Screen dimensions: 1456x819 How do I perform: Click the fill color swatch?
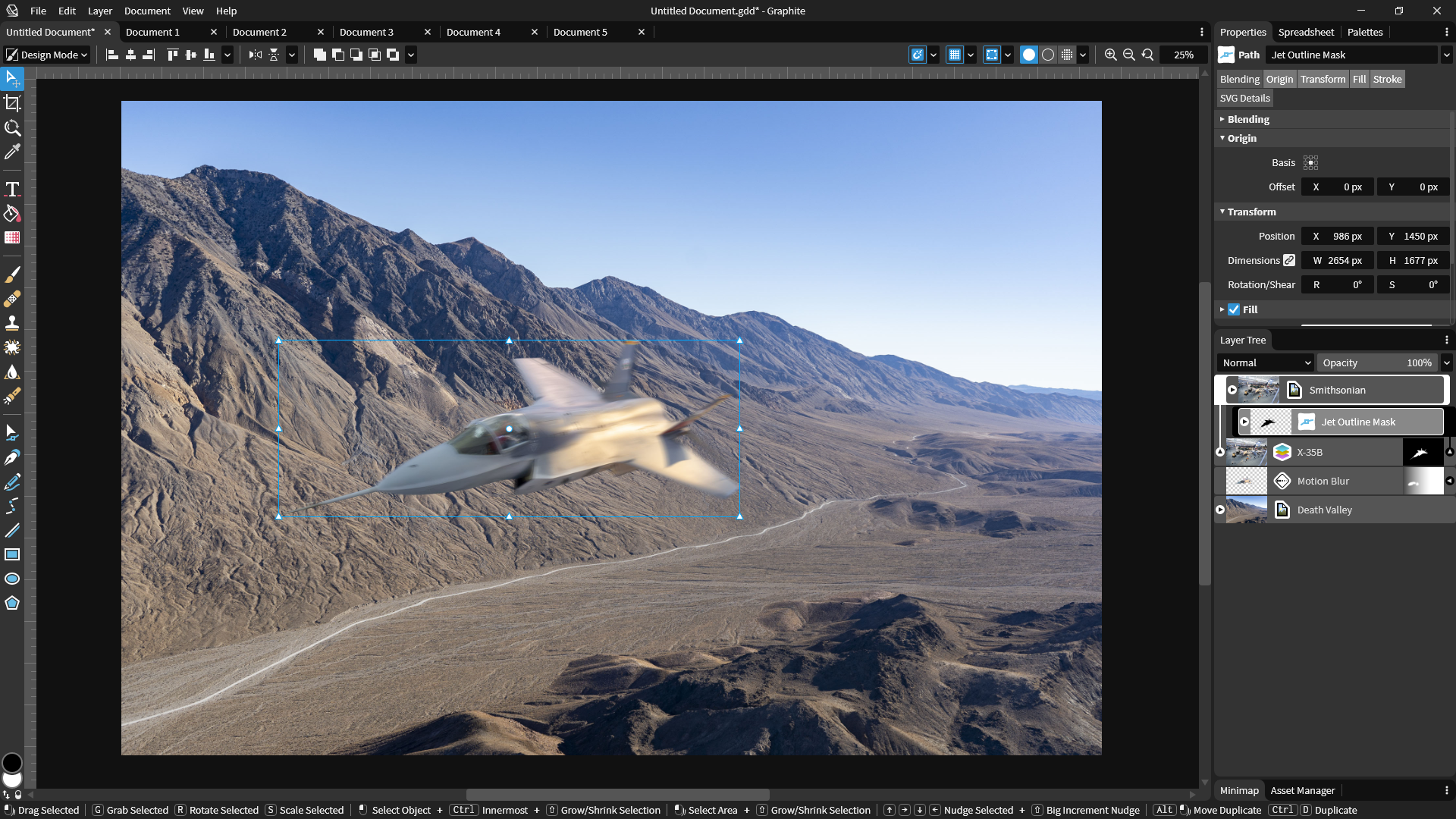click(x=1366, y=325)
